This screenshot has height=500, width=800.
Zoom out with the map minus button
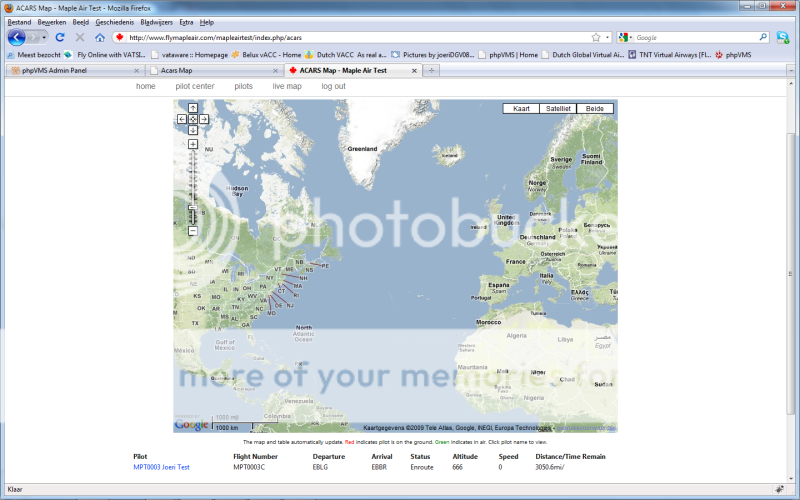(193, 231)
